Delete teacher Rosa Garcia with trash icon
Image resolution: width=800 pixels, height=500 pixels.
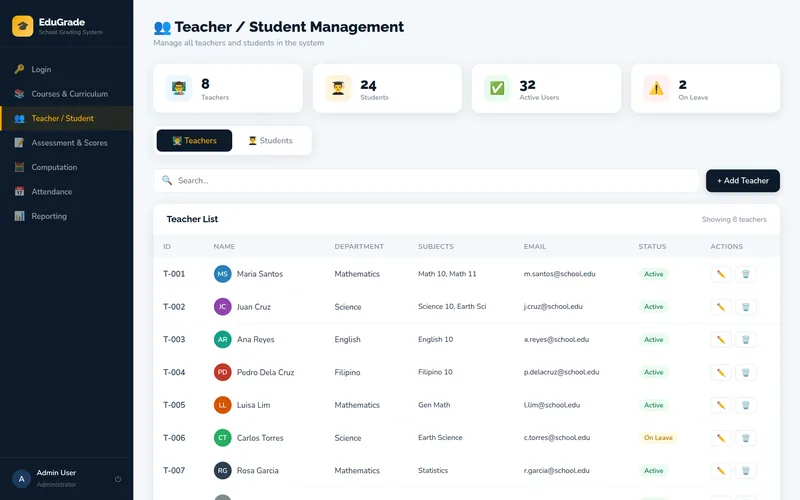(x=745, y=470)
